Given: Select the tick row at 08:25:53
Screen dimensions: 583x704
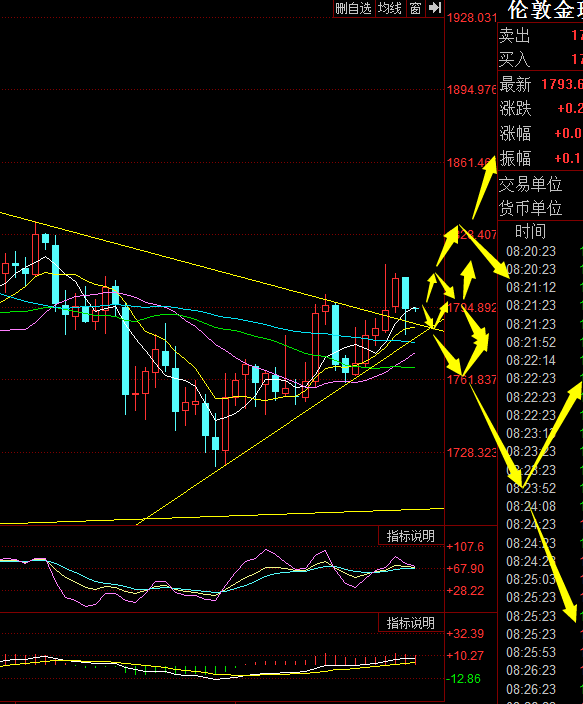Looking at the screenshot, I should point(544,652).
